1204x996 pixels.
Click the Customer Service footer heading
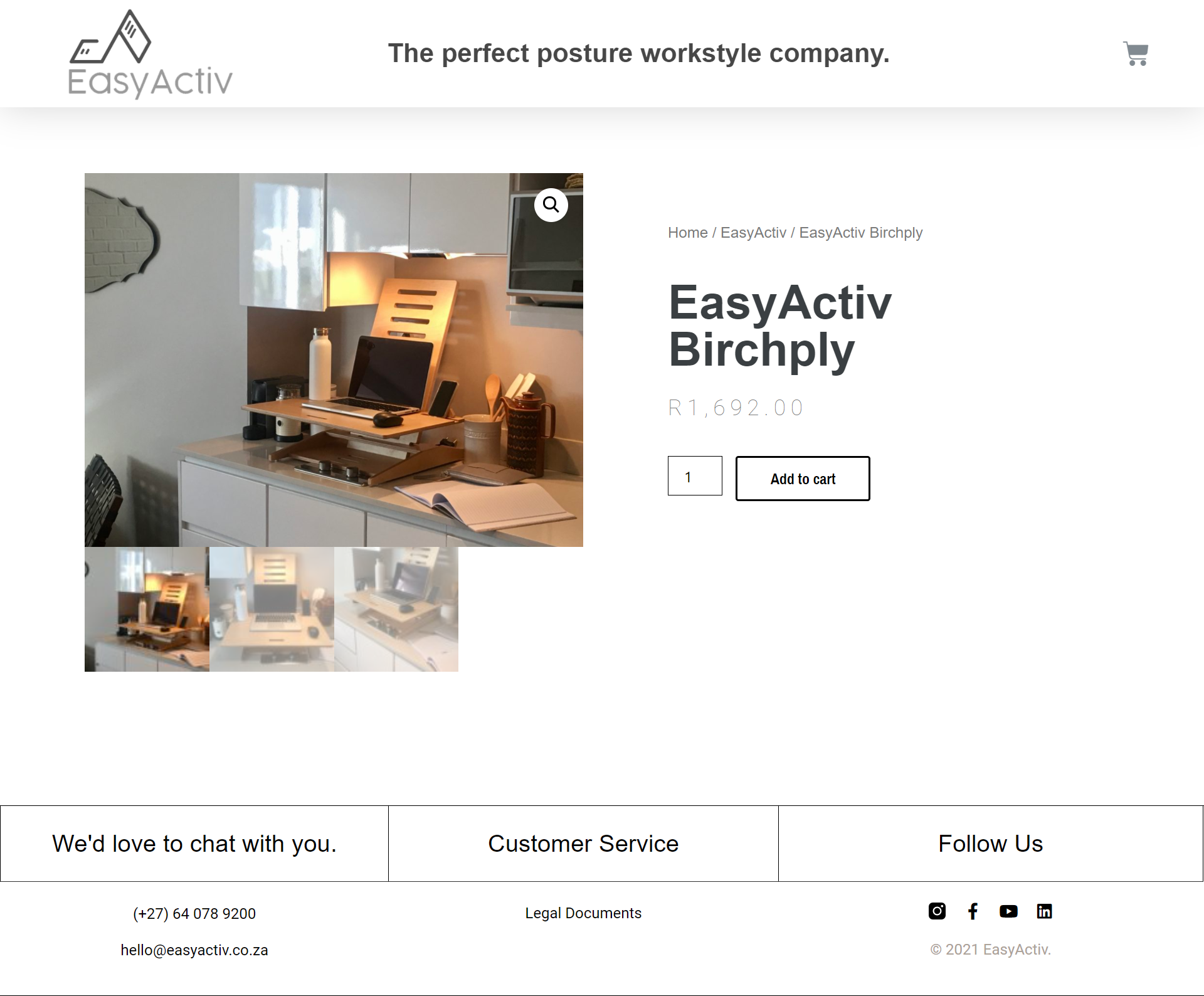point(583,844)
